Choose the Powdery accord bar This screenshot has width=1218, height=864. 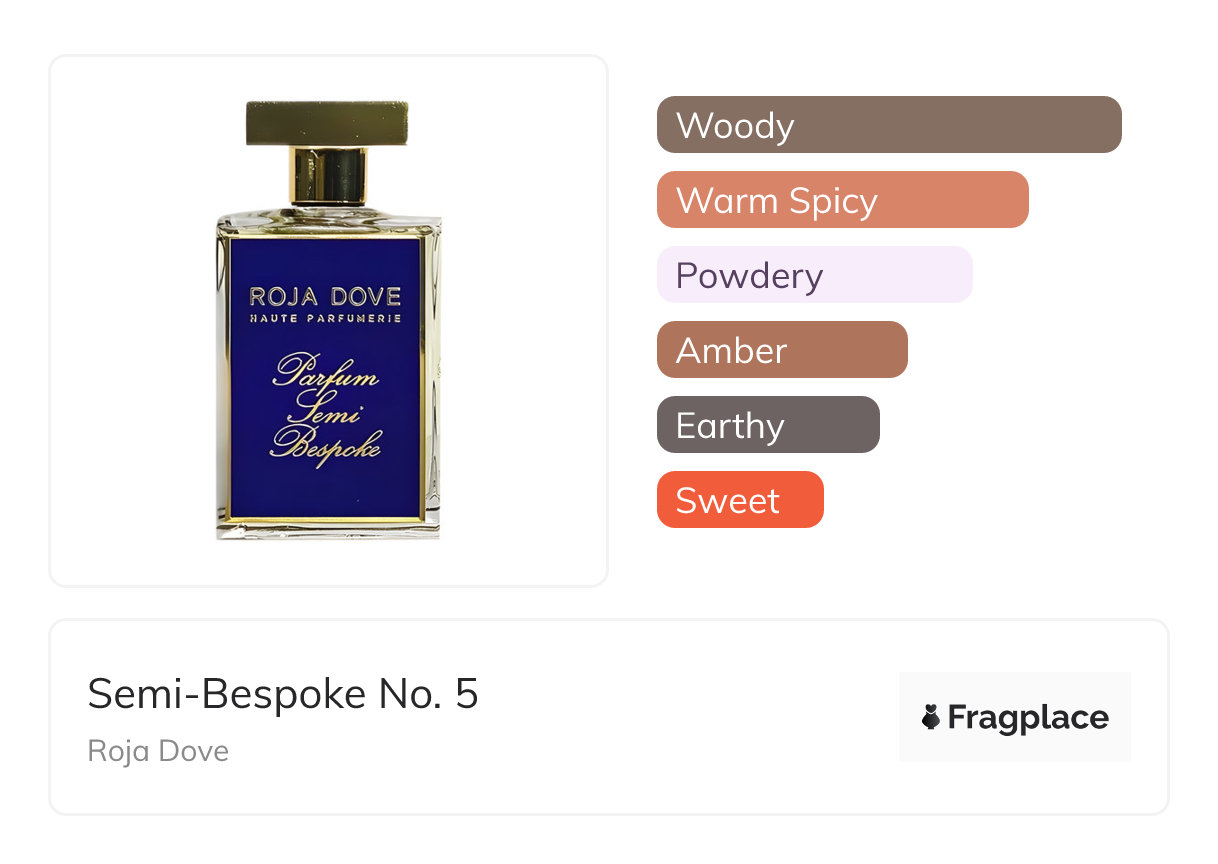tap(814, 275)
